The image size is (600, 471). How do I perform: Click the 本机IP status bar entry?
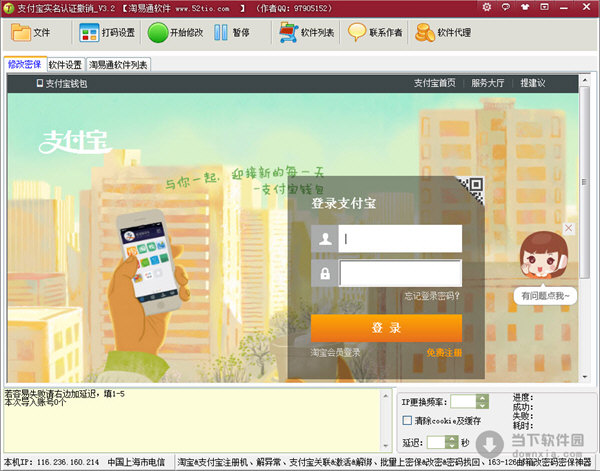tap(51, 462)
